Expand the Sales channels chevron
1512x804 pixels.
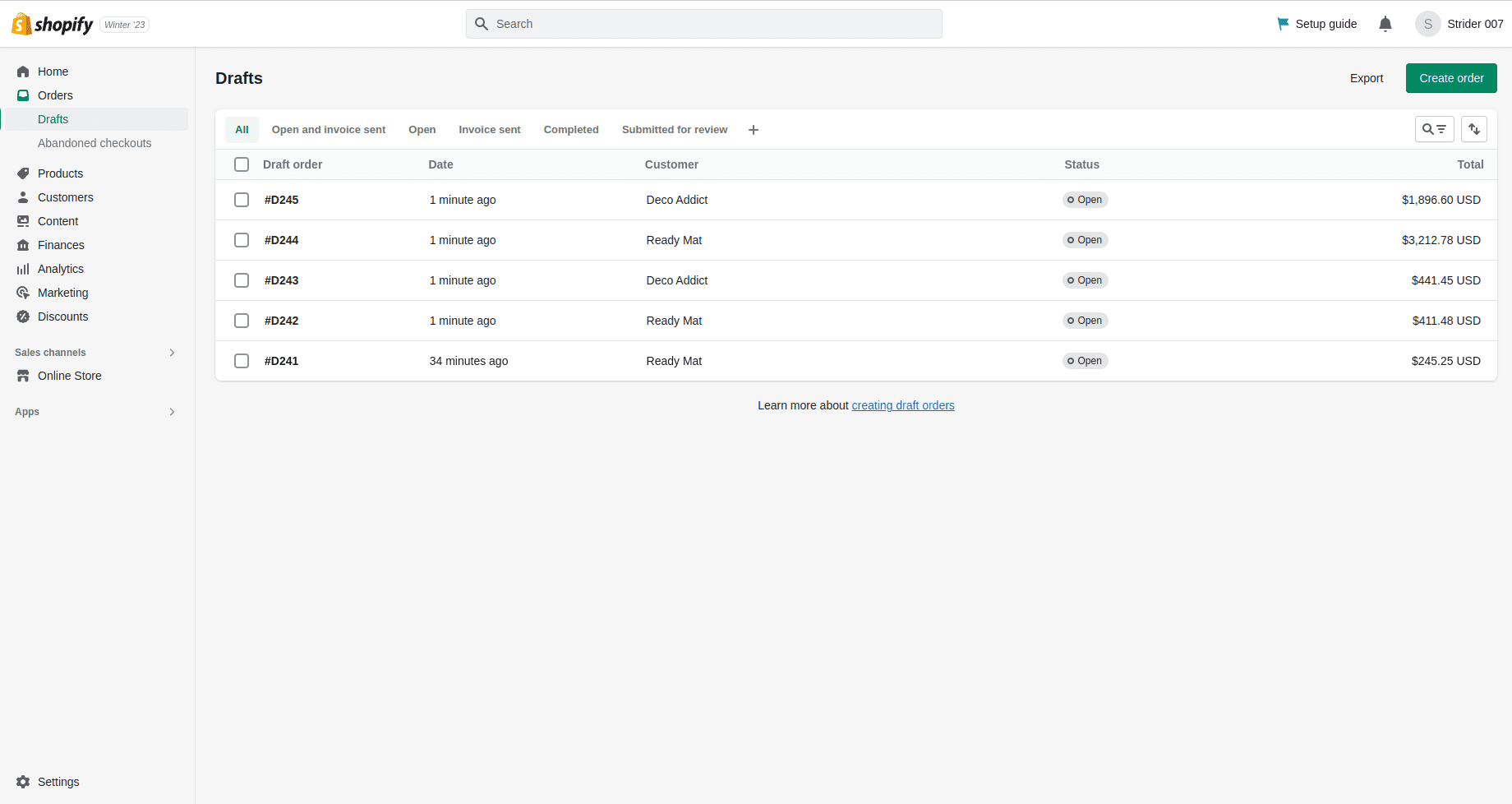(172, 353)
